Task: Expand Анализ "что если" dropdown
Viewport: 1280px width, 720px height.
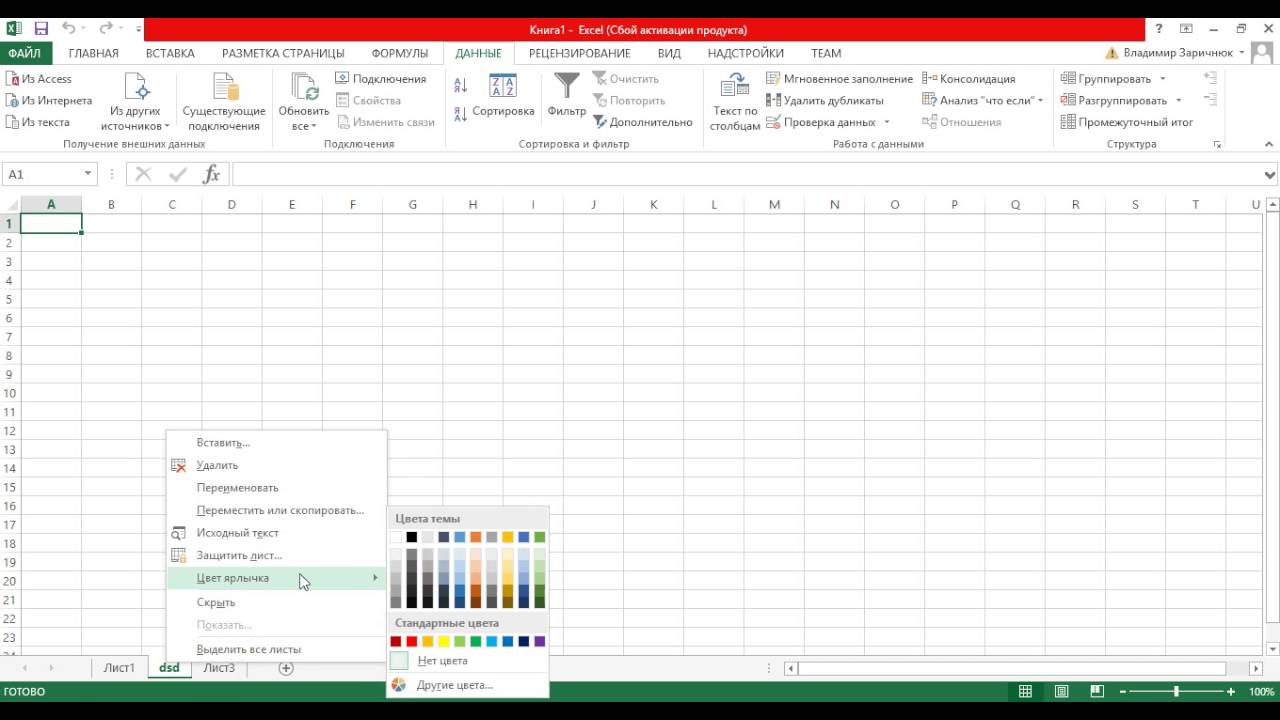Action: (x=1040, y=100)
